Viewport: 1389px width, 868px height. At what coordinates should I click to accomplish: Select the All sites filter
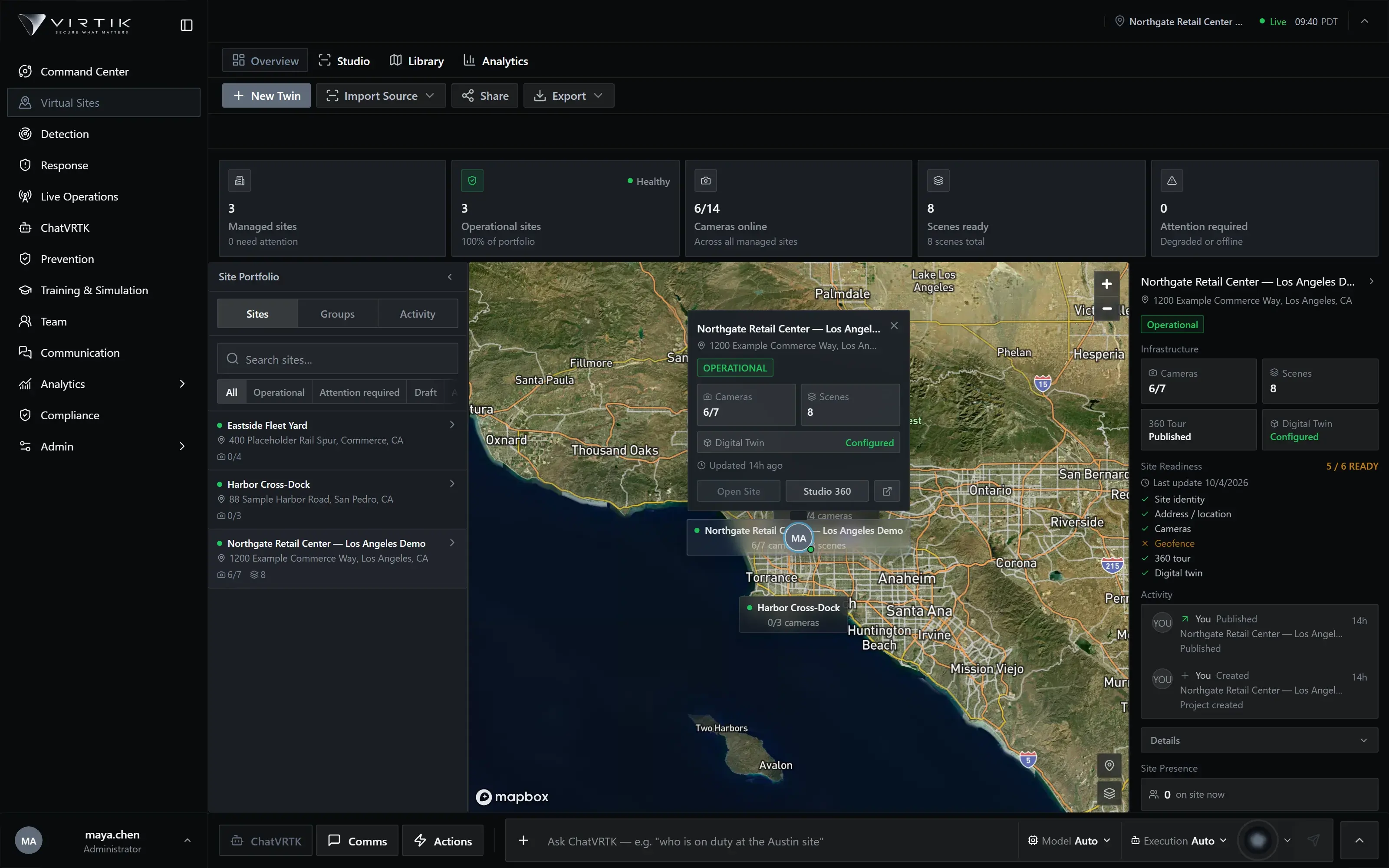tap(231, 392)
